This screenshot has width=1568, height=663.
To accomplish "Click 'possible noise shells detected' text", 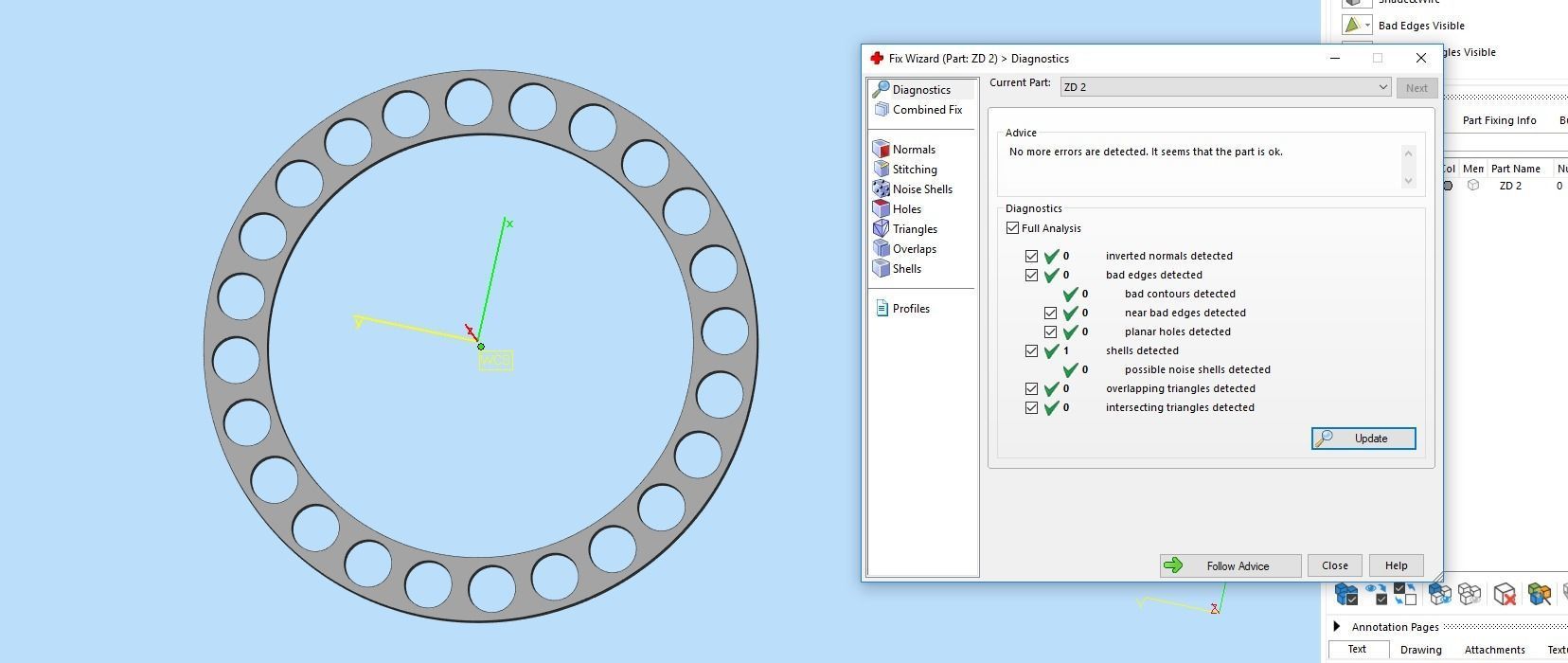I will coord(1198,369).
